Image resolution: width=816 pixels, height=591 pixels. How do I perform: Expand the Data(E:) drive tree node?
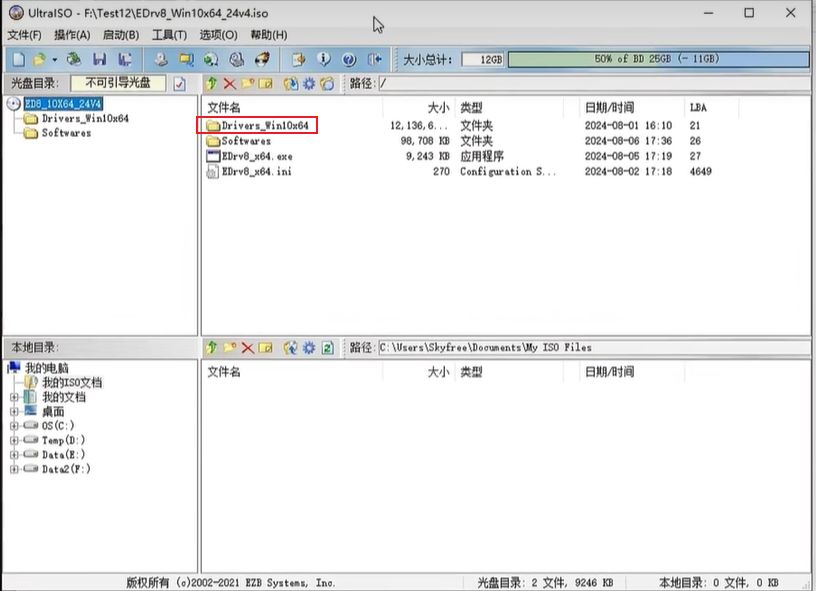pyautogui.click(x=15, y=455)
